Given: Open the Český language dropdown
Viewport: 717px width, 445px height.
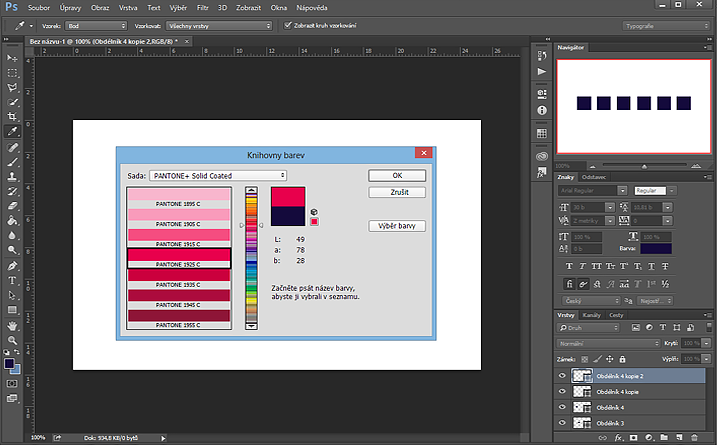Looking at the screenshot, I should click(x=591, y=300).
